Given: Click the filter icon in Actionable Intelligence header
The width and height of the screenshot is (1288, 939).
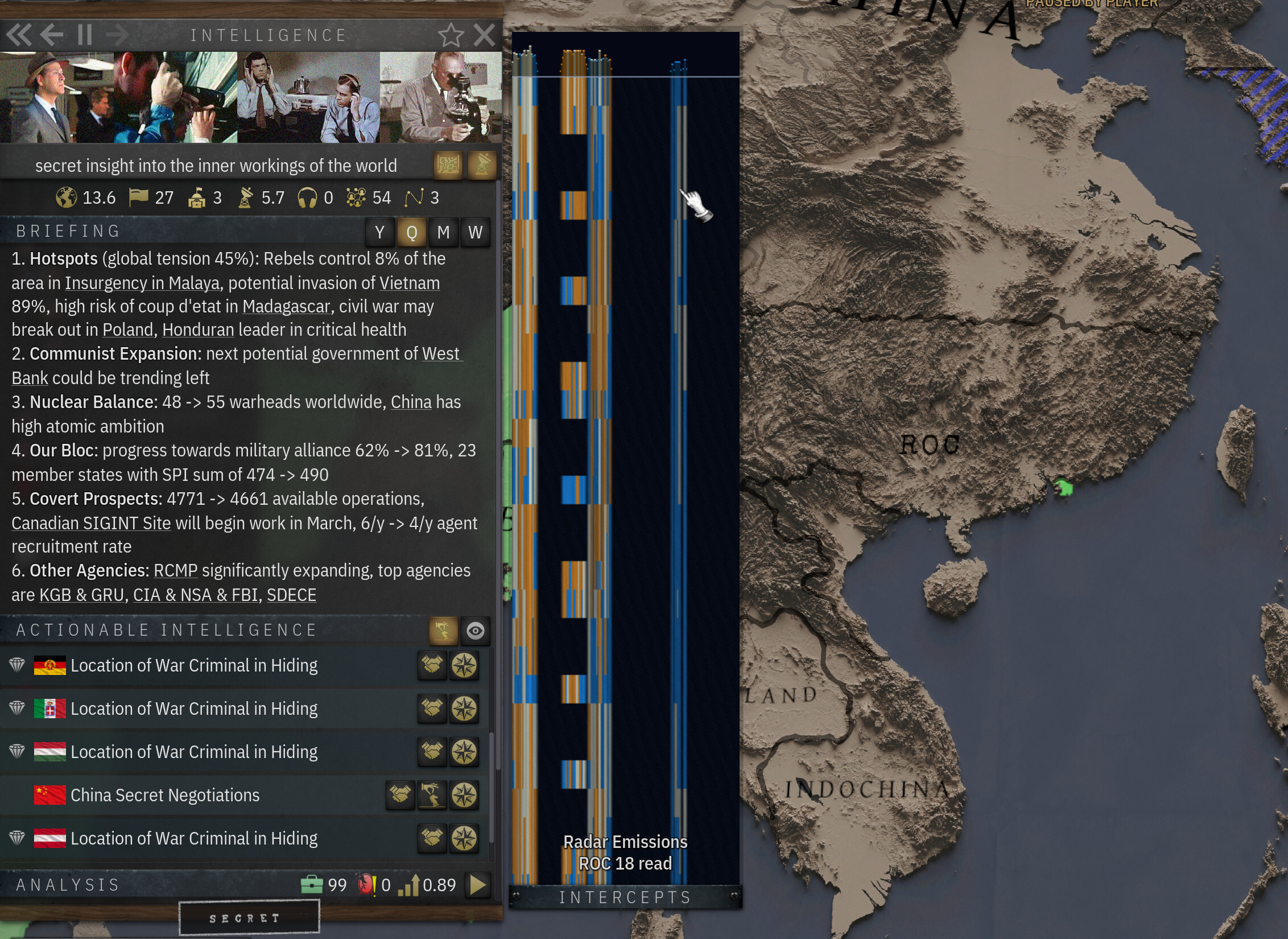Looking at the screenshot, I should (x=443, y=631).
